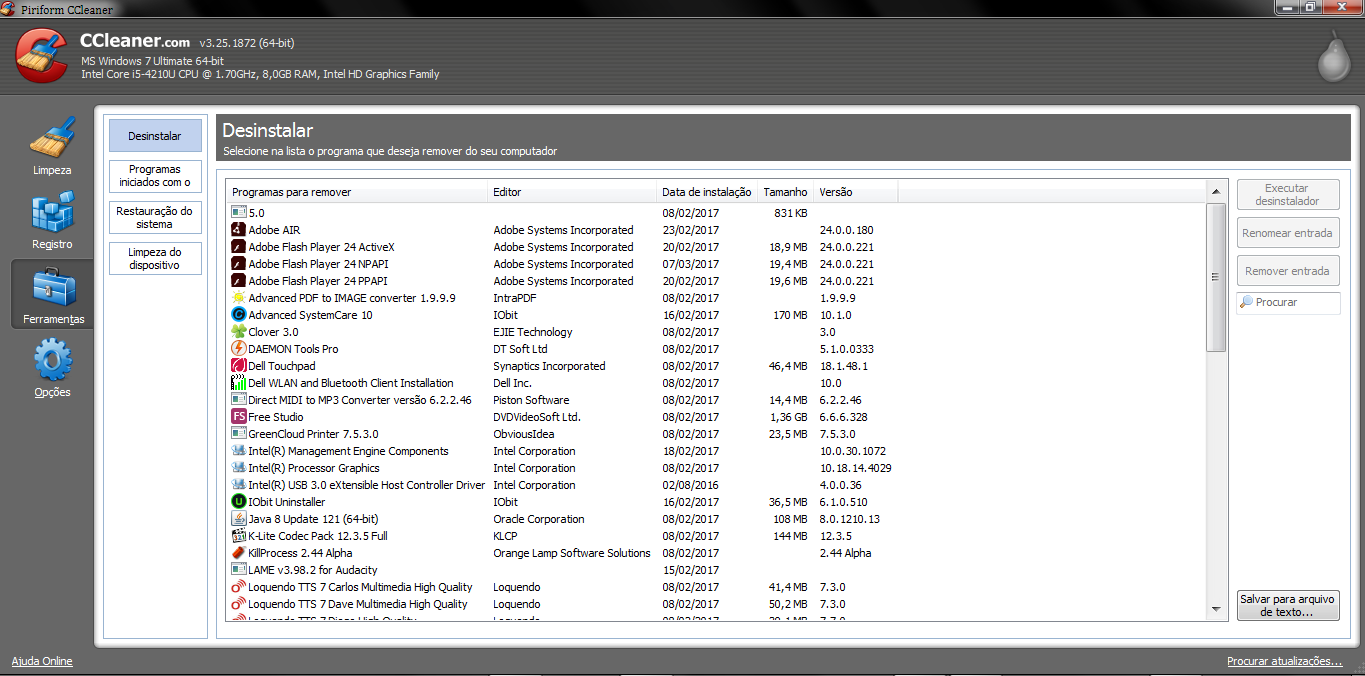Select the 5.0 program row
The image size is (1365, 676).
pos(715,213)
